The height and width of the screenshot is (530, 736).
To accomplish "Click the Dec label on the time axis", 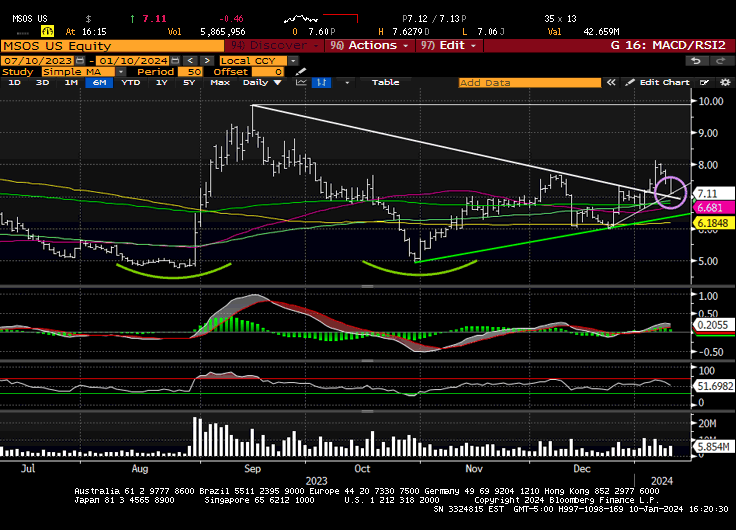I will point(582,469).
